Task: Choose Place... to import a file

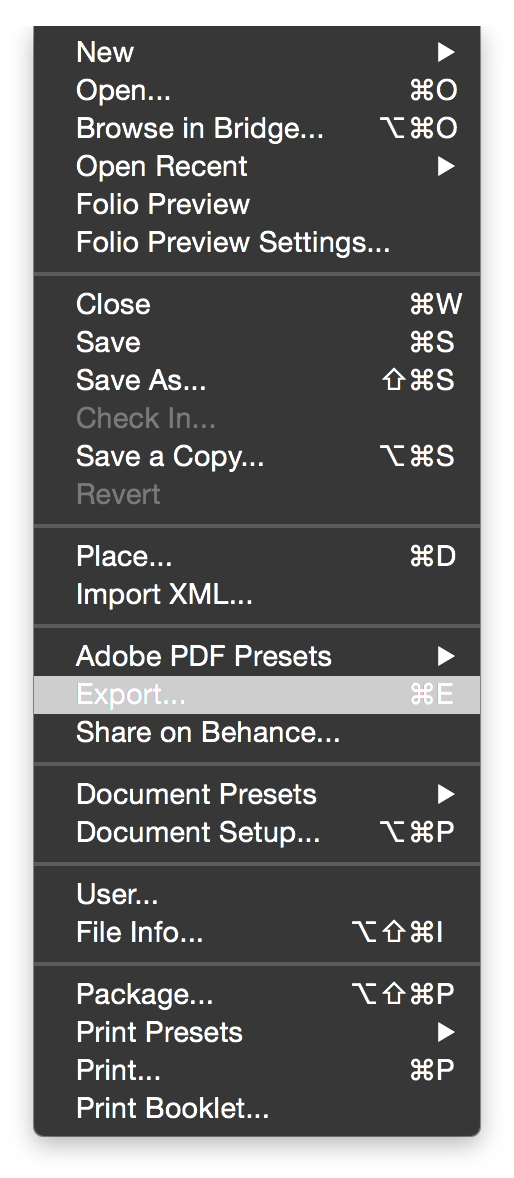Action: [x=257, y=557]
